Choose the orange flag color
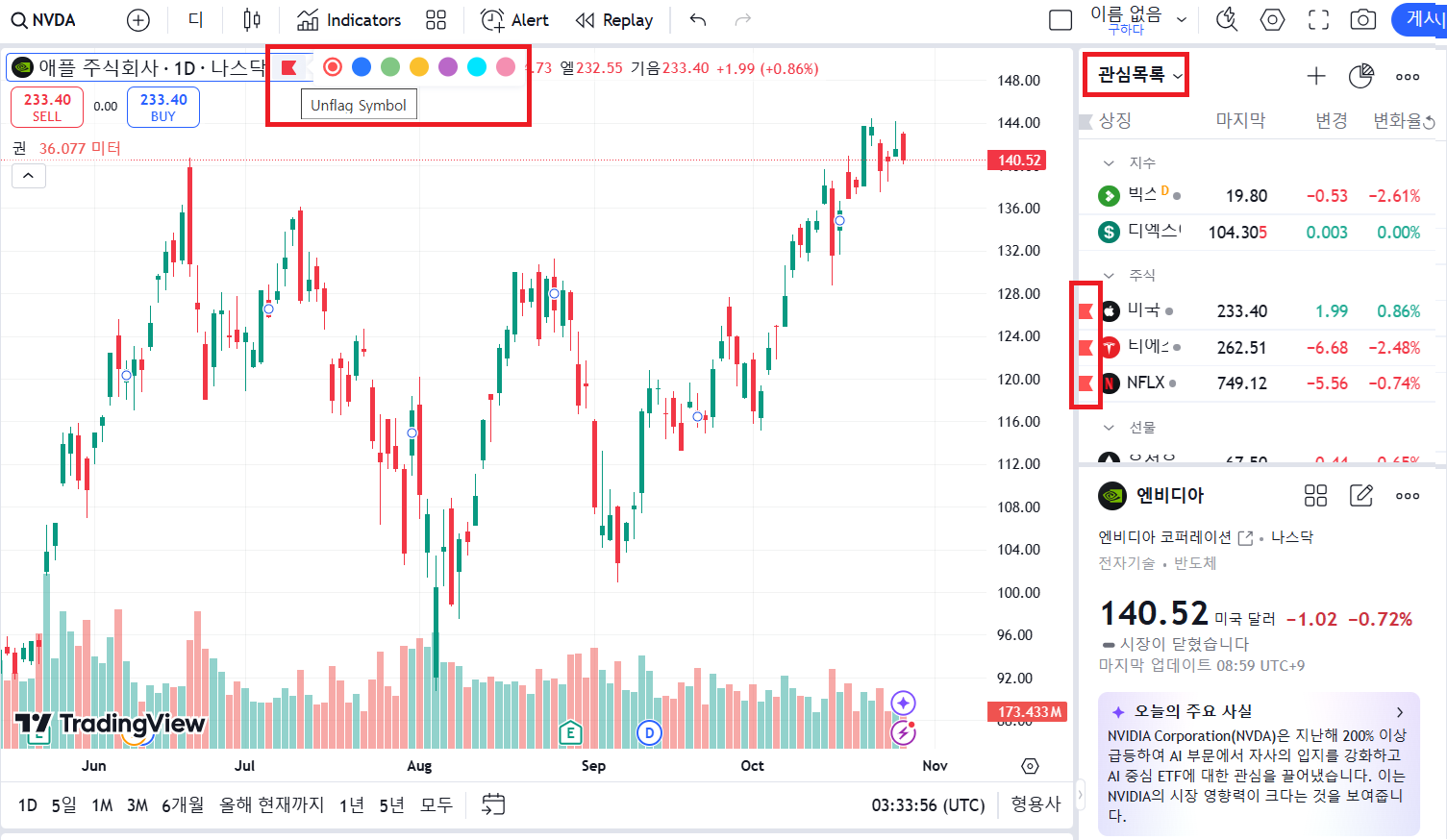 419,66
